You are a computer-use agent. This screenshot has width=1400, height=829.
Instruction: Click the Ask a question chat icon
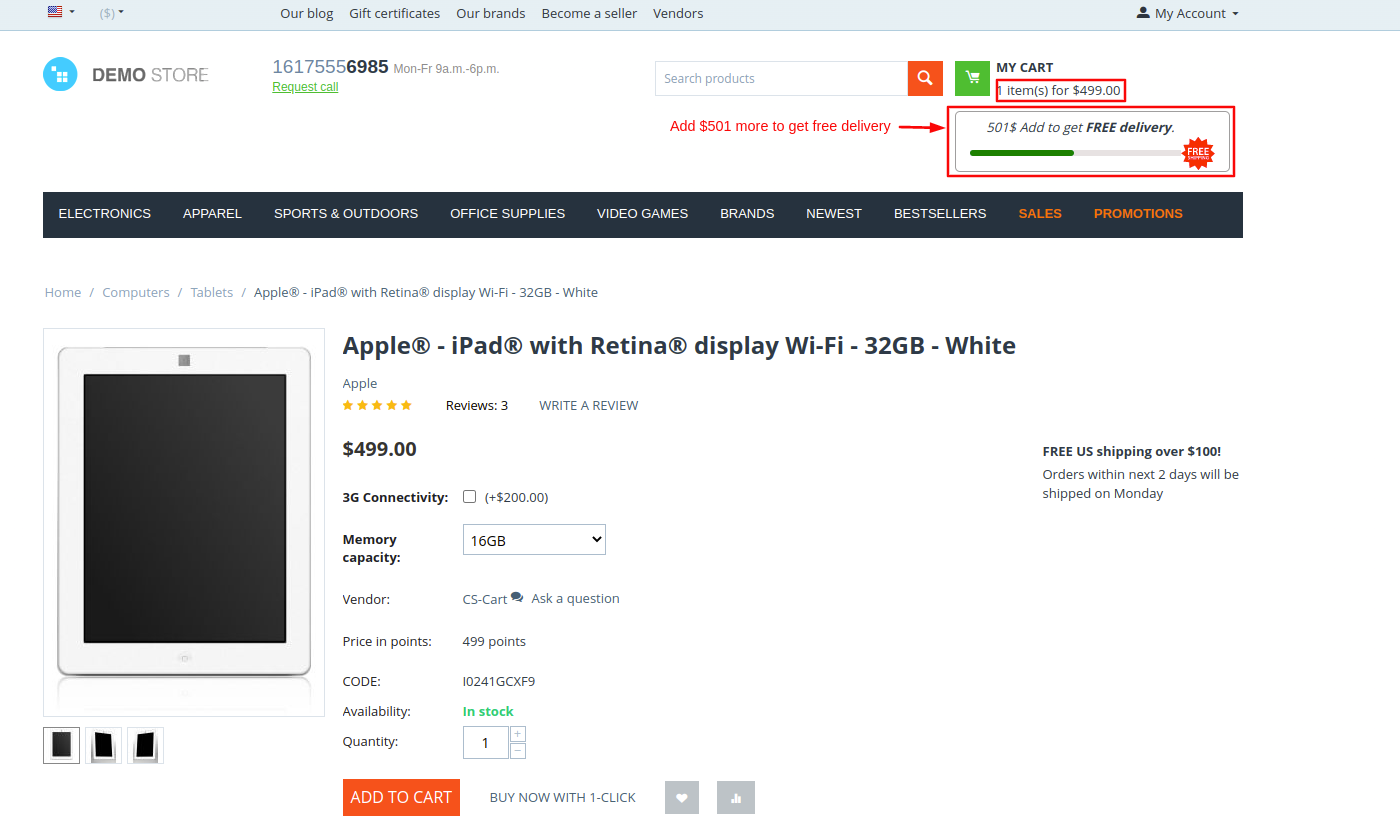coord(517,597)
